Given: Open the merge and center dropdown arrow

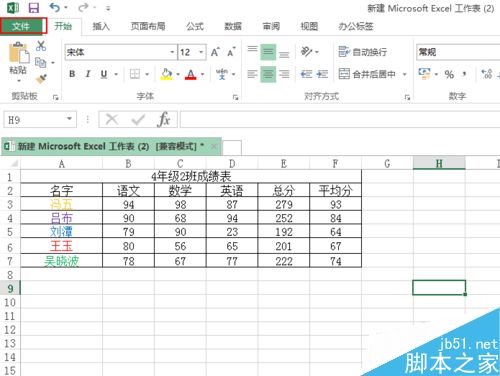Looking at the screenshot, I should [404, 74].
